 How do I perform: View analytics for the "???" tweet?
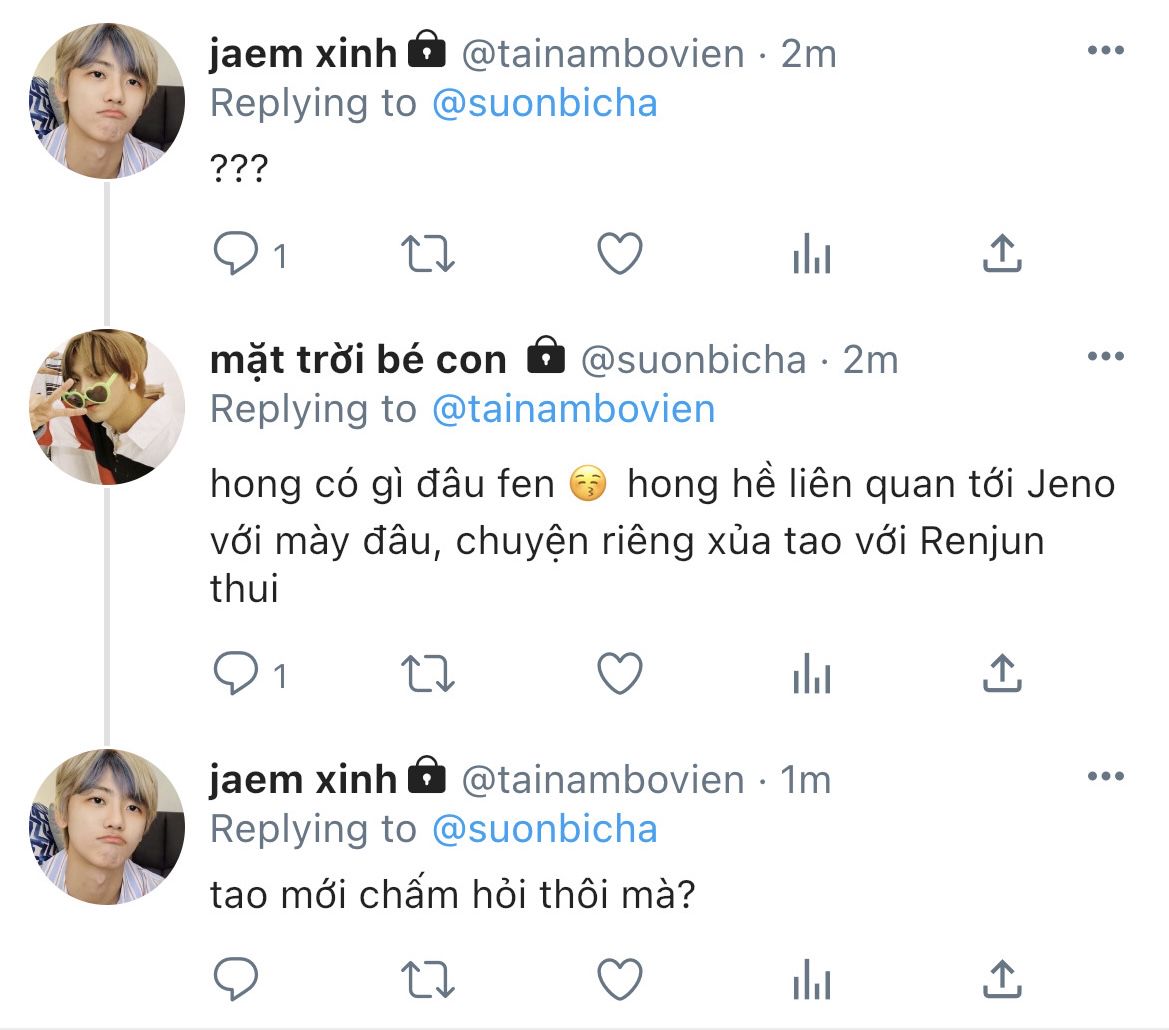tap(811, 256)
